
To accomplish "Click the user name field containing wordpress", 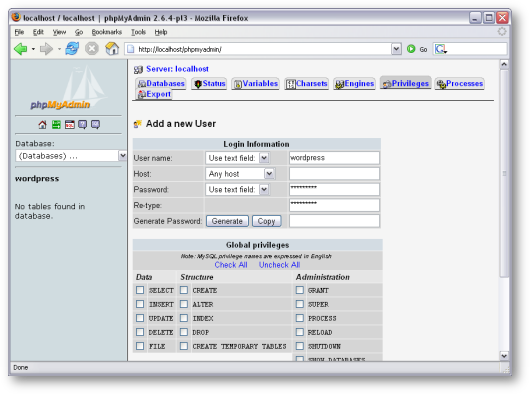I will (x=334, y=158).
